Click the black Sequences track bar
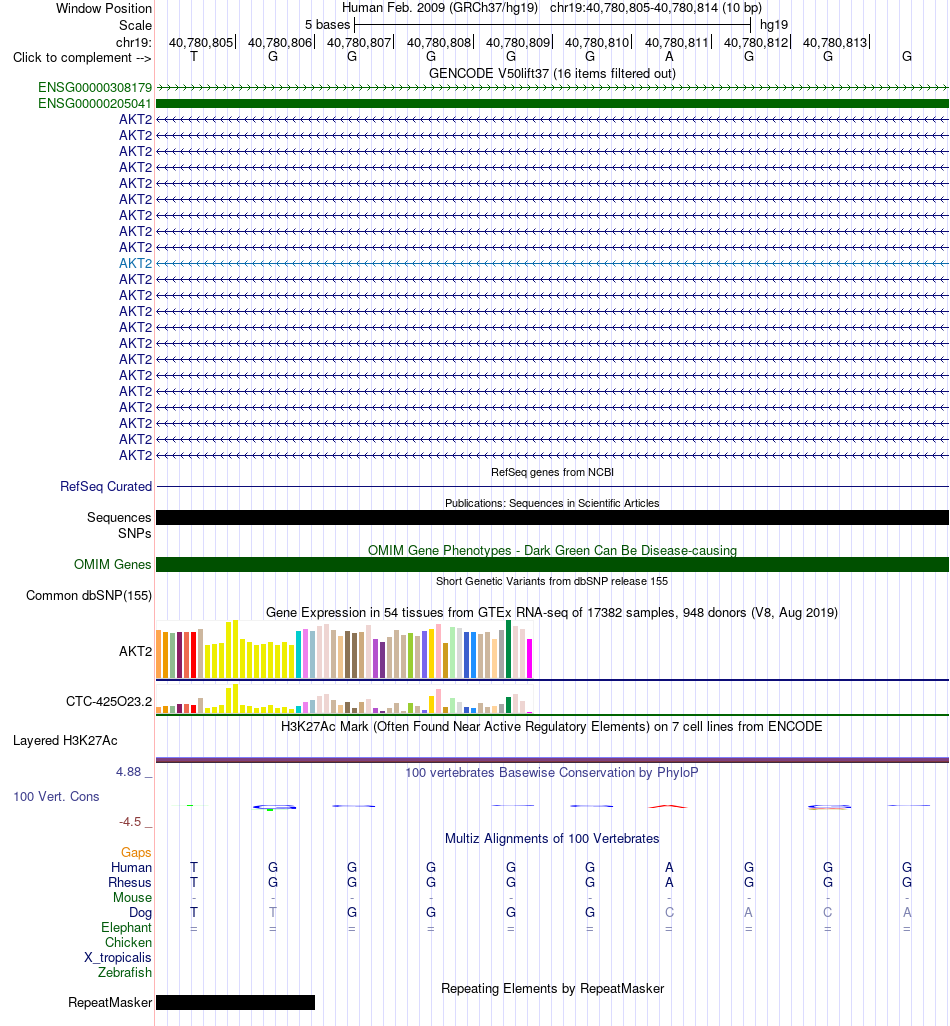 point(552,518)
